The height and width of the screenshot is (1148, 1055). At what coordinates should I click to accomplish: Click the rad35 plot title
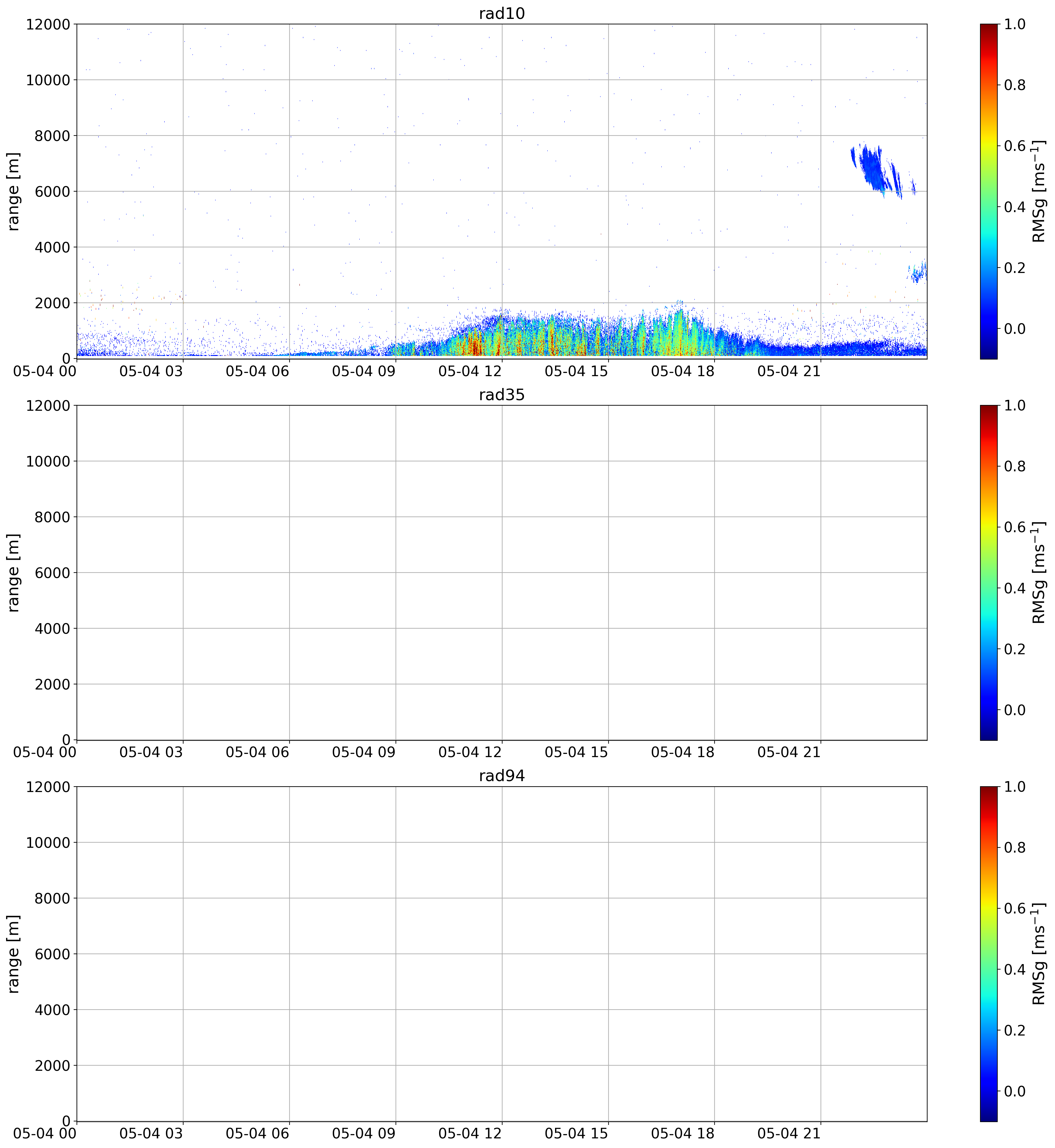[501, 395]
